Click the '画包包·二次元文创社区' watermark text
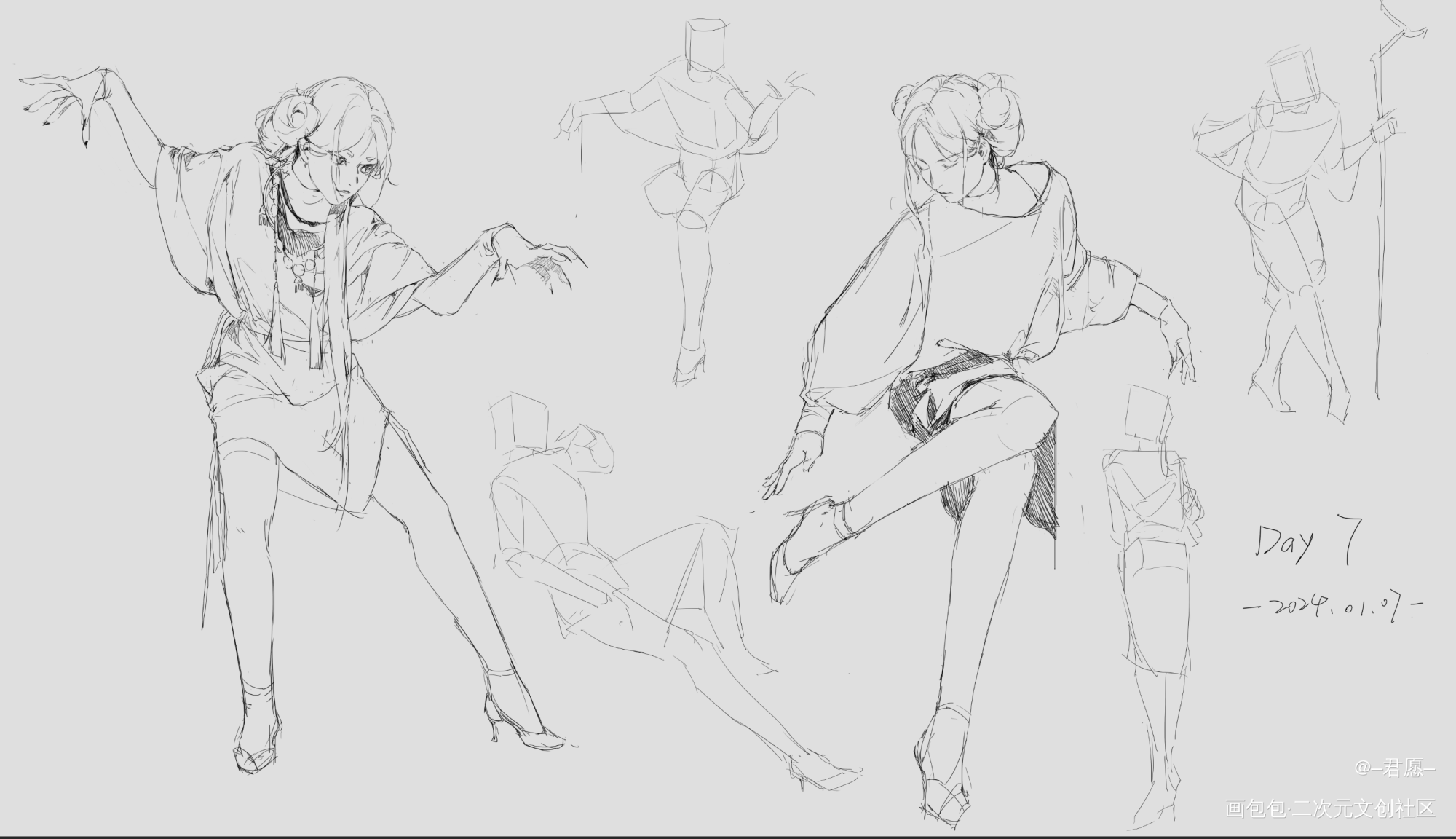The width and height of the screenshot is (1456, 839). pos(1330,809)
